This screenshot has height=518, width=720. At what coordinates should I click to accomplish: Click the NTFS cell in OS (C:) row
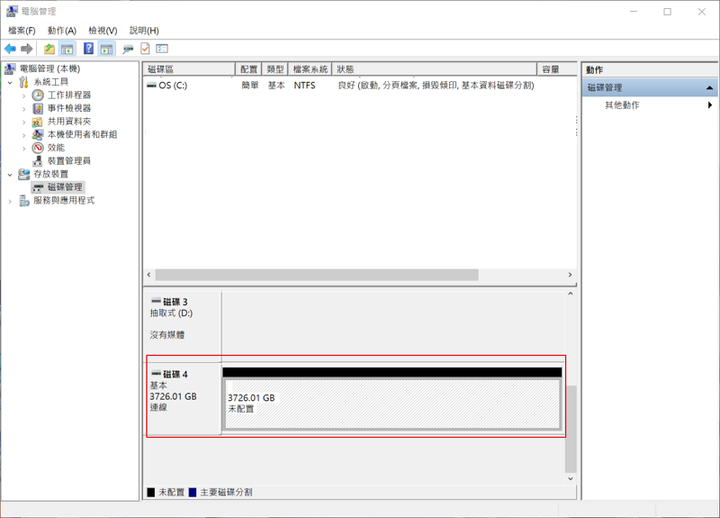(x=304, y=85)
